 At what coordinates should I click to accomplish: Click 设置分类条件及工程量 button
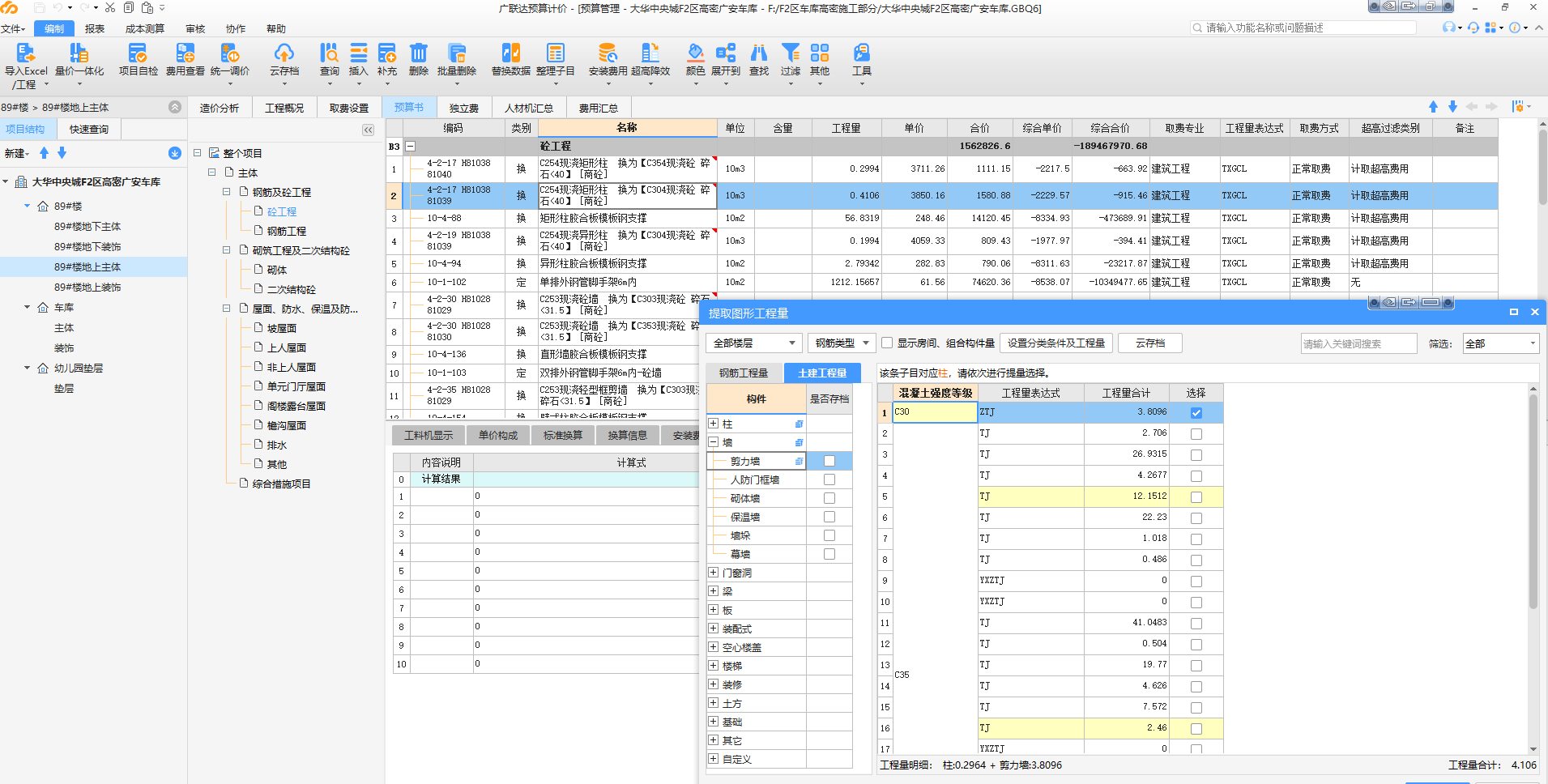pos(1056,343)
